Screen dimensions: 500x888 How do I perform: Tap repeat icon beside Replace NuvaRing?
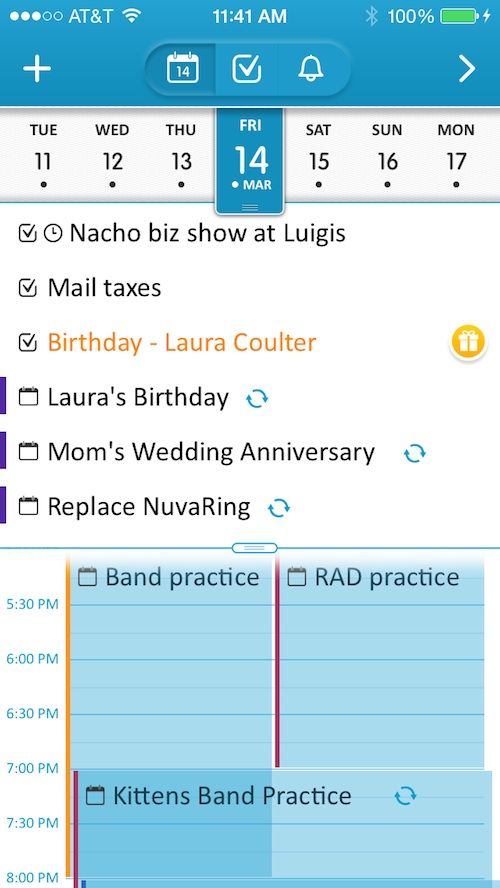click(x=279, y=507)
